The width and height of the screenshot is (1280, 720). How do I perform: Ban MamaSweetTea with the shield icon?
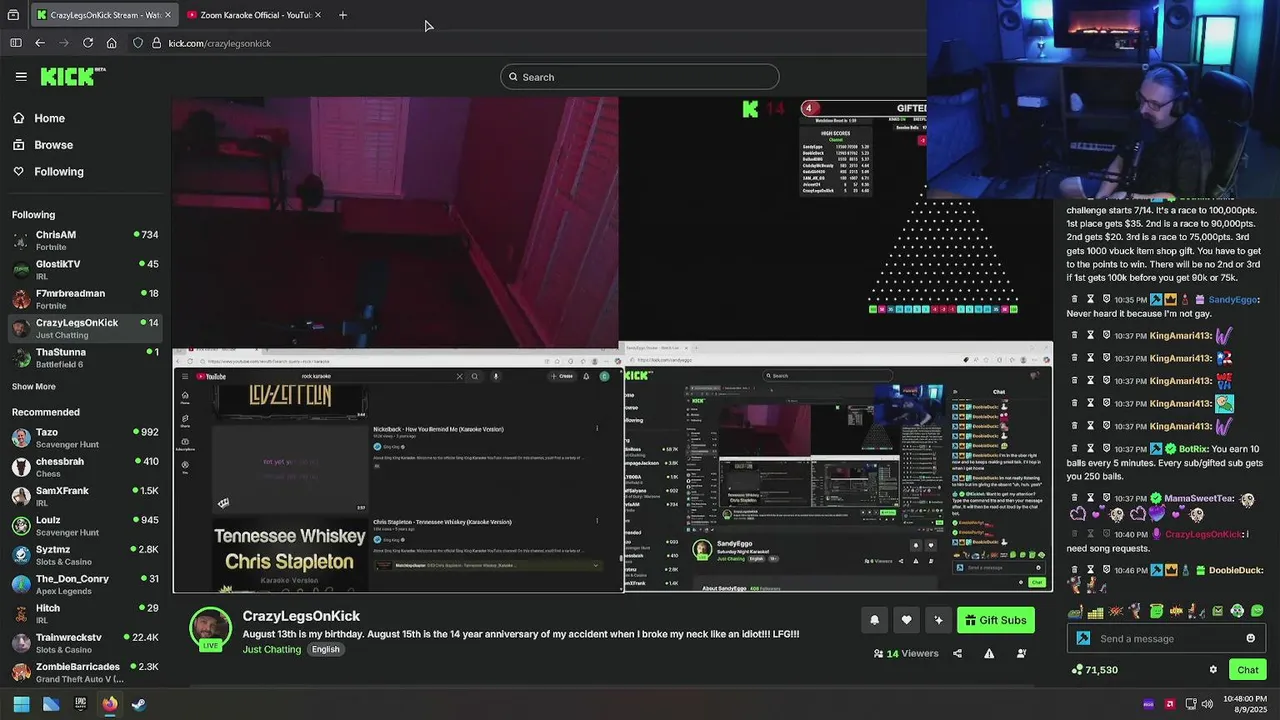pos(1107,498)
